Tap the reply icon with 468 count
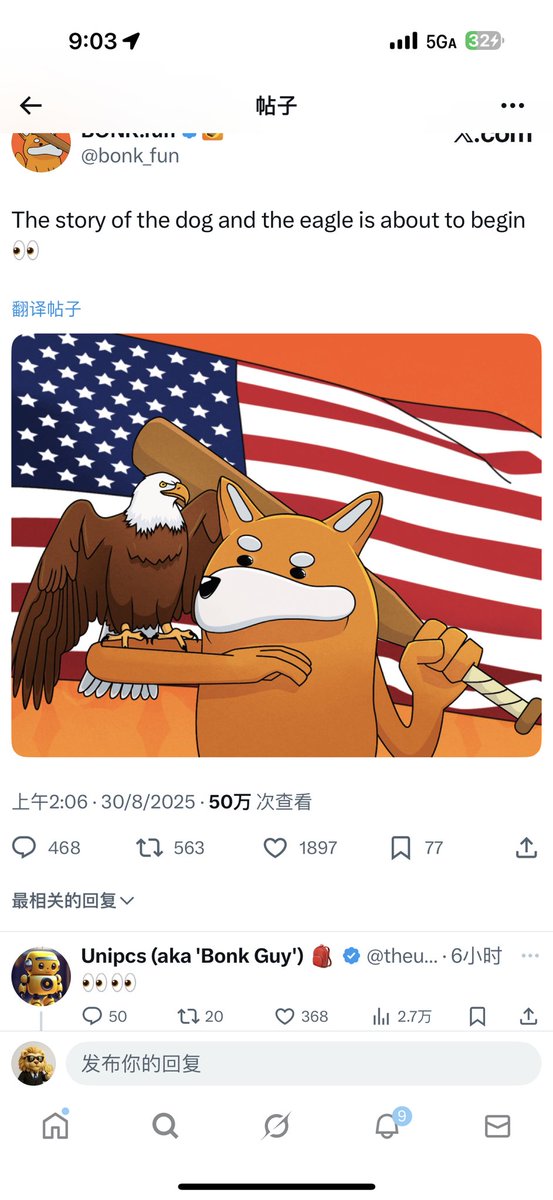553x1200 pixels. [x=25, y=848]
